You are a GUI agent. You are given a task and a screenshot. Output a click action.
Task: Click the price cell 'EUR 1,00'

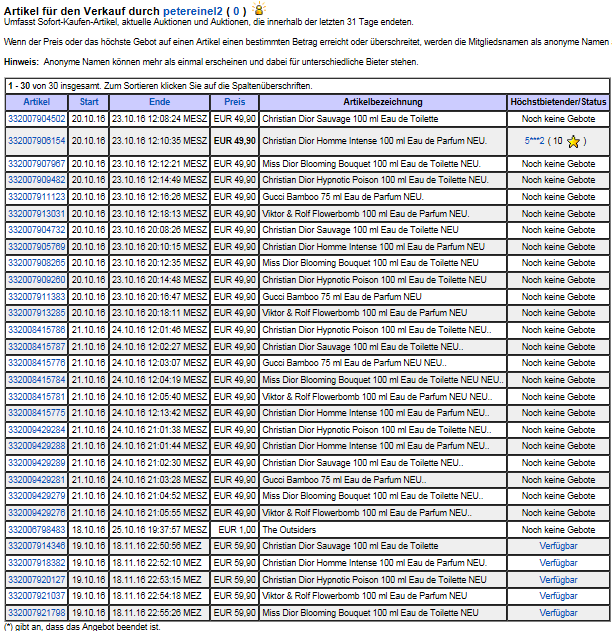pos(237,530)
